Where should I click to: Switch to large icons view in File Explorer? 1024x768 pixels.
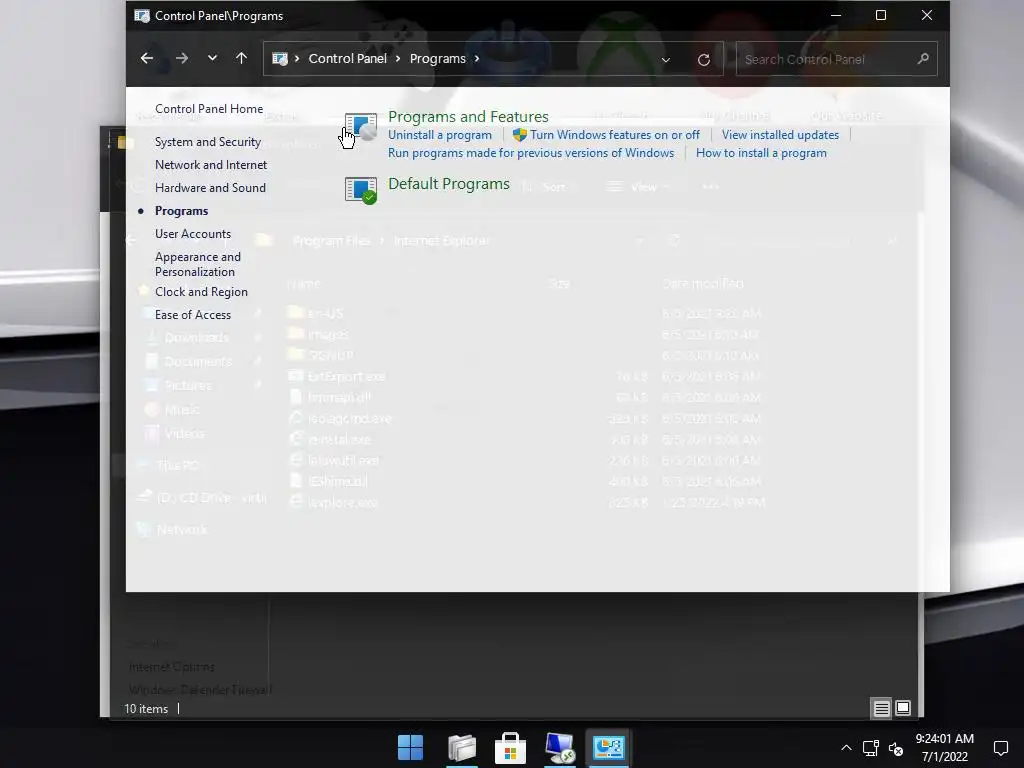903,708
